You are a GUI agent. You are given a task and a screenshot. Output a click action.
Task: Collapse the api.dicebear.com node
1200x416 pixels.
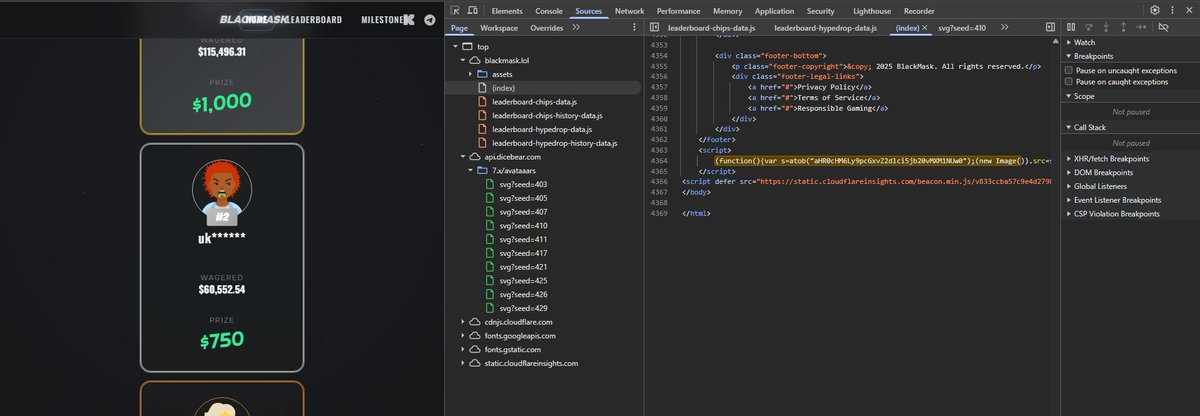point(462,157)
